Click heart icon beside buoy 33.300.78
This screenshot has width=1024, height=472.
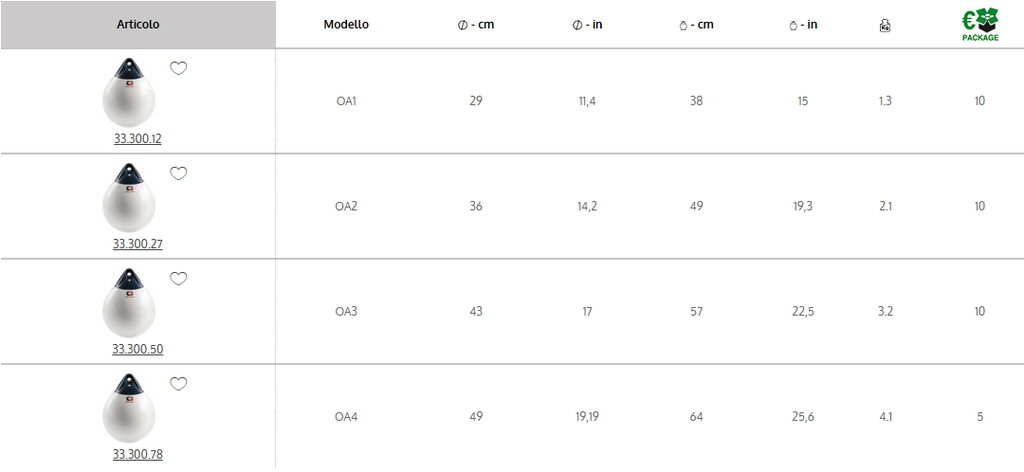coord(178,384)
